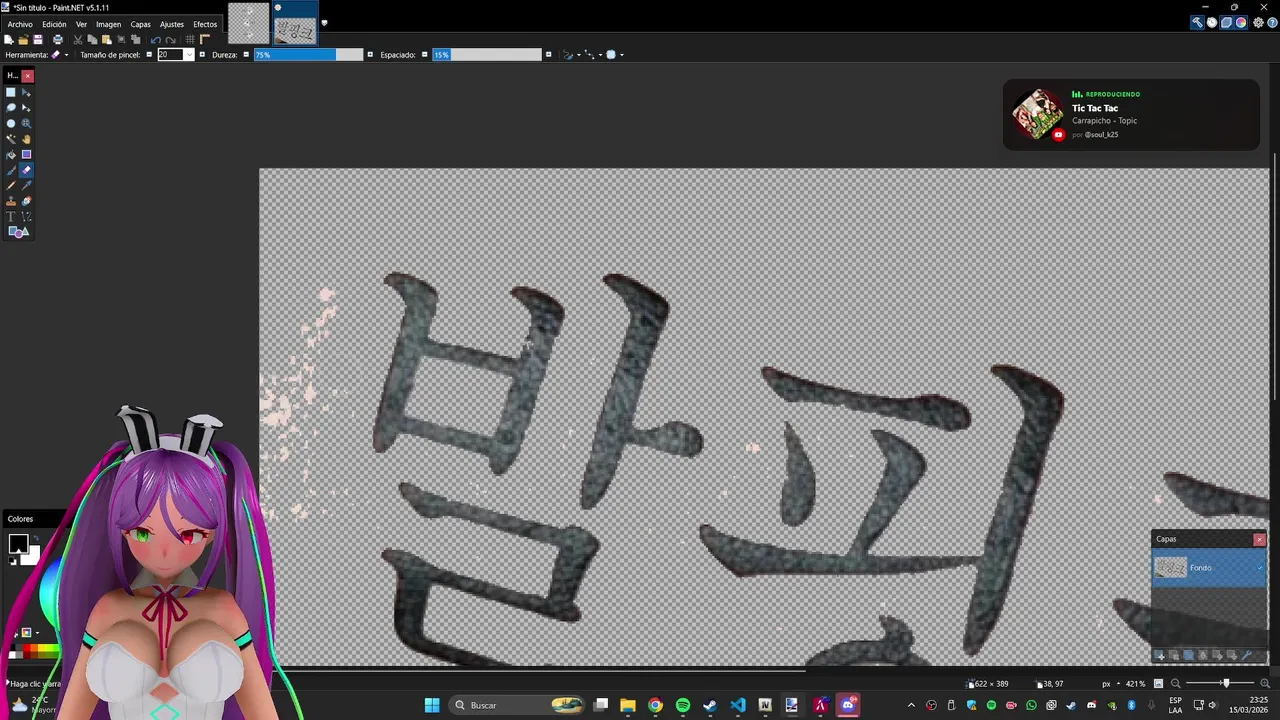The height and width of the screenshot is (720, 1280).
Task: Select the Recolor tool
Action: (x=26, y=201)
